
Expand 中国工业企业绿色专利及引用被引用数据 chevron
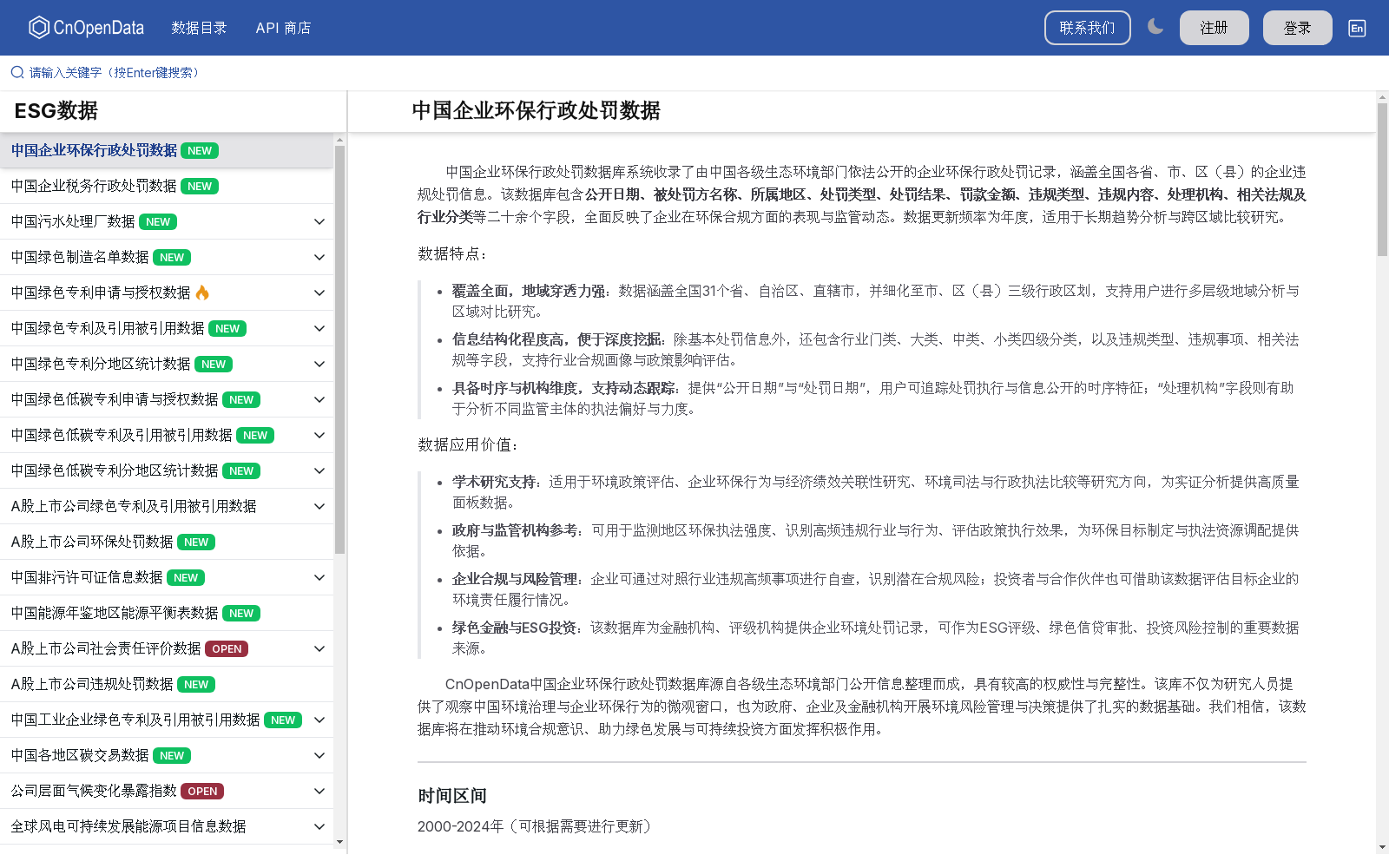click(x=319, y=720)
